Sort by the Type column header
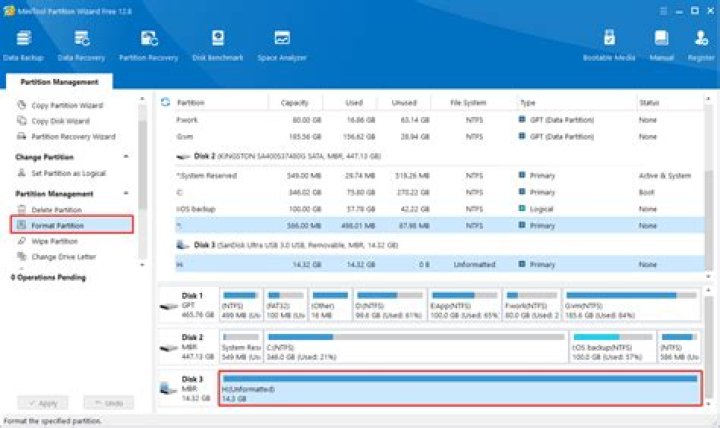The height and width of the screenshot is (428, 720). [528, 102]
